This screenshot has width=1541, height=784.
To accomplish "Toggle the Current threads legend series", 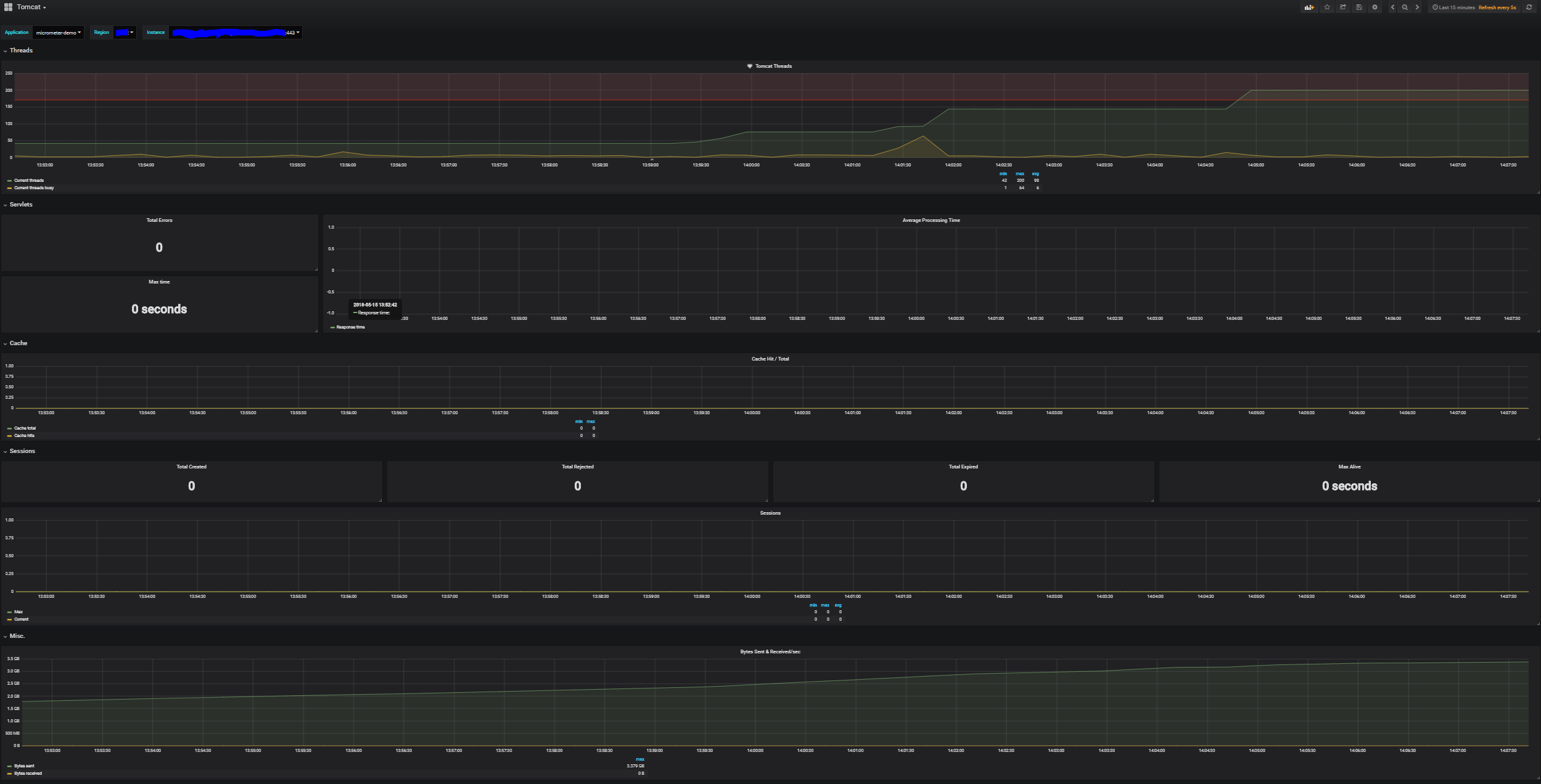I will [29, 181].
